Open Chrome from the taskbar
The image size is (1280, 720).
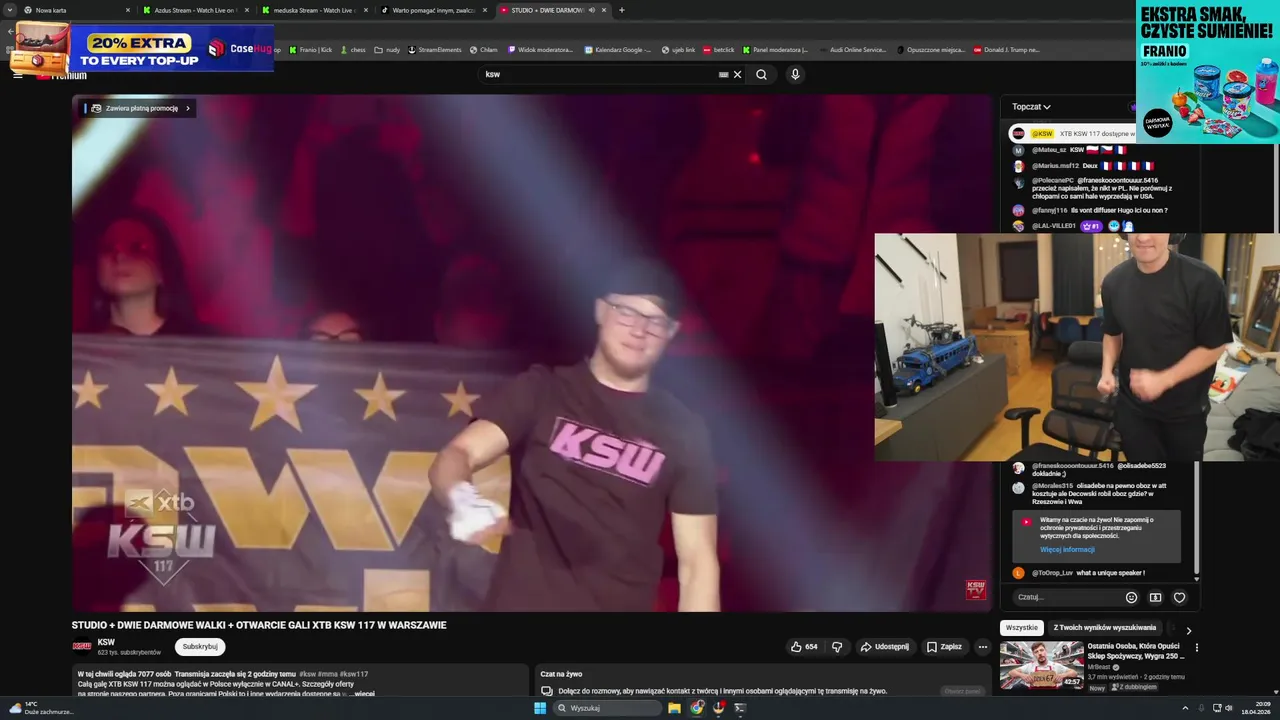(697, 708)
